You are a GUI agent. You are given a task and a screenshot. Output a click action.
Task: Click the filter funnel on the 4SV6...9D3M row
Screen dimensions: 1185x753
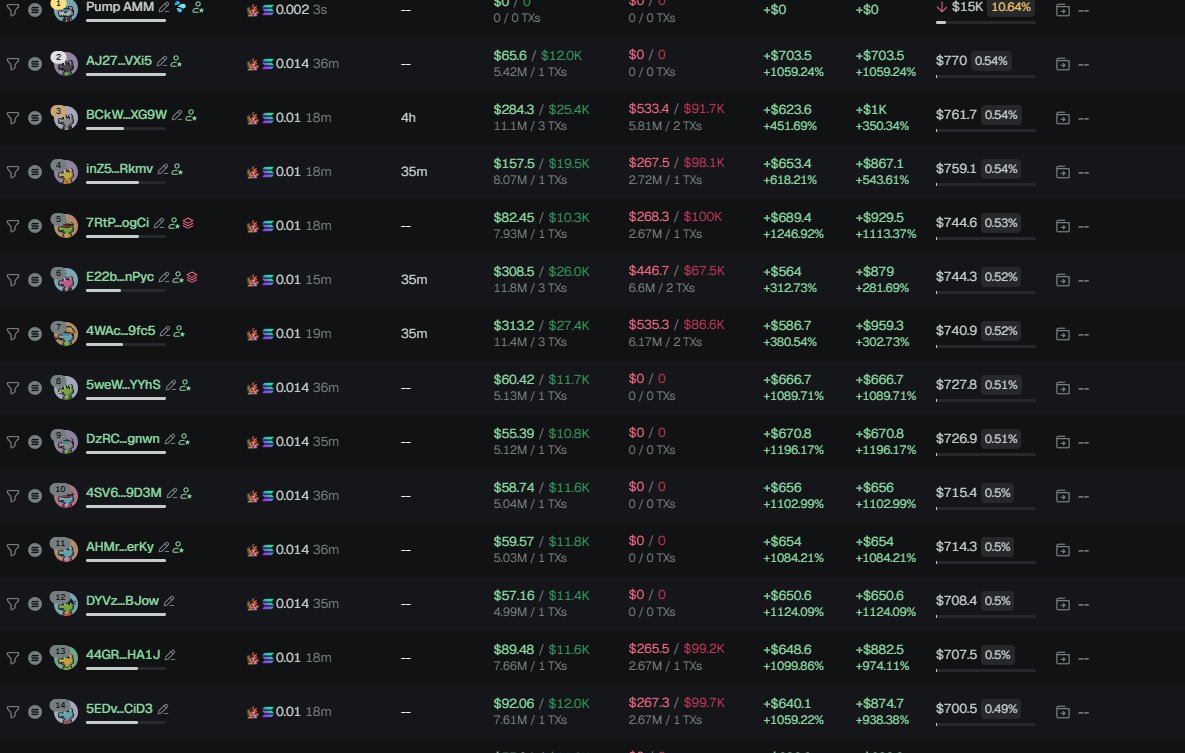13,496
